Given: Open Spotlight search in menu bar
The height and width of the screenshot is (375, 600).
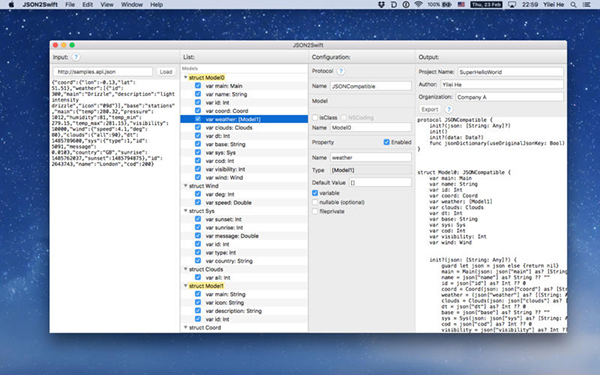Looking at the screenshot, I should (x=573, y=5).
